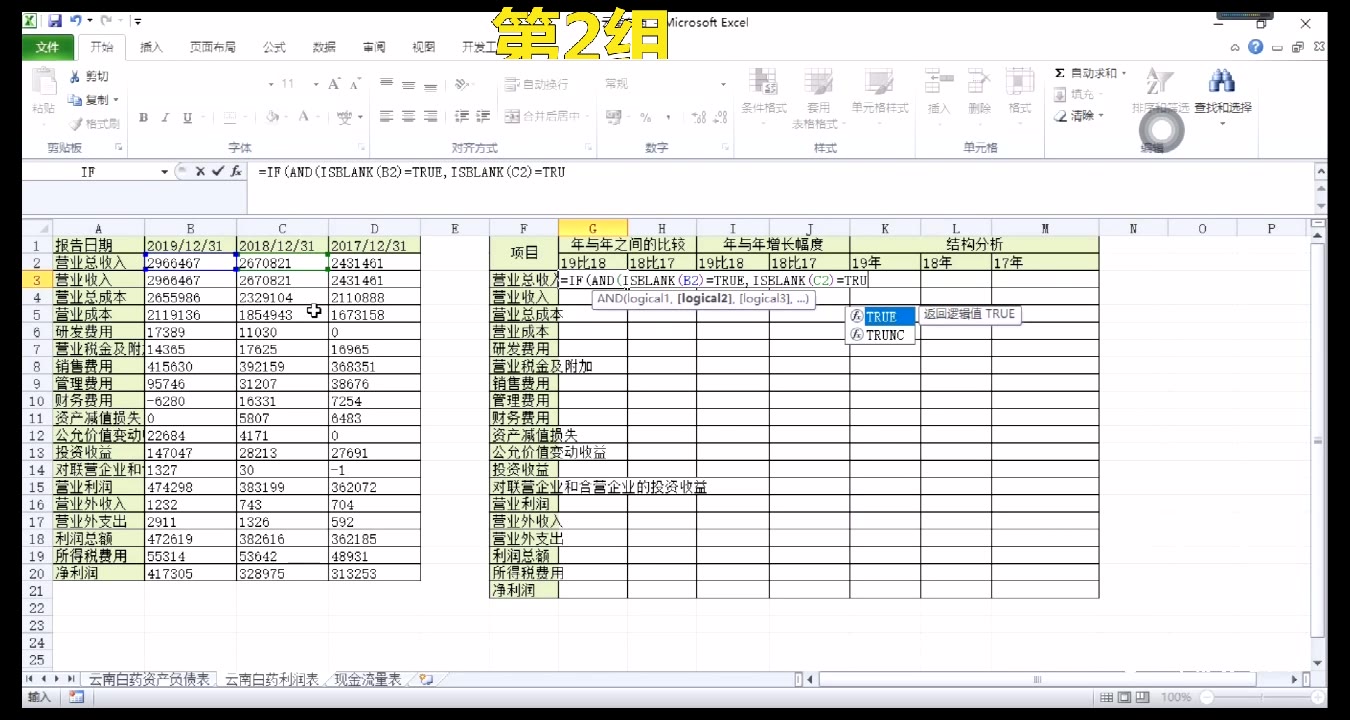Toggle Center text alignment

pyautogui.click(x=408, y=117)
